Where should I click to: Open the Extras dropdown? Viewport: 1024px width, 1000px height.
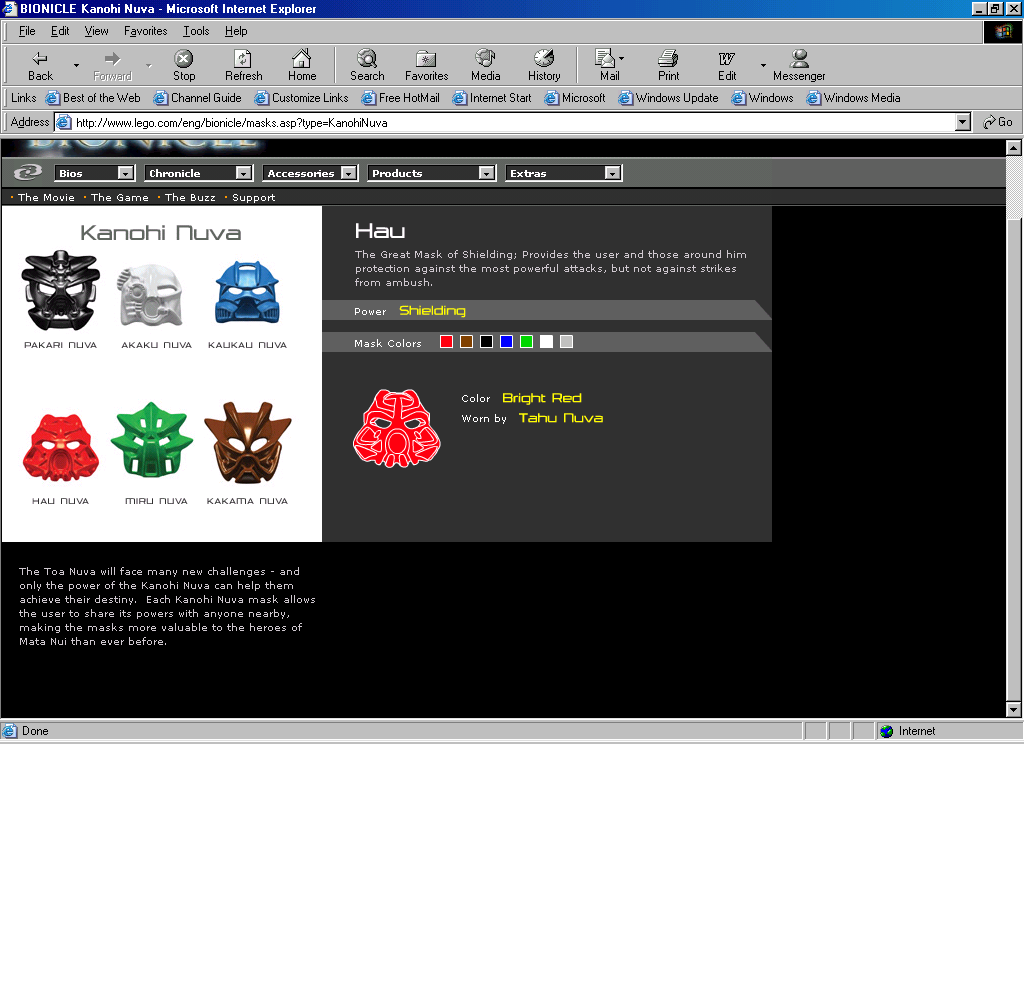(x=564, y=173)
